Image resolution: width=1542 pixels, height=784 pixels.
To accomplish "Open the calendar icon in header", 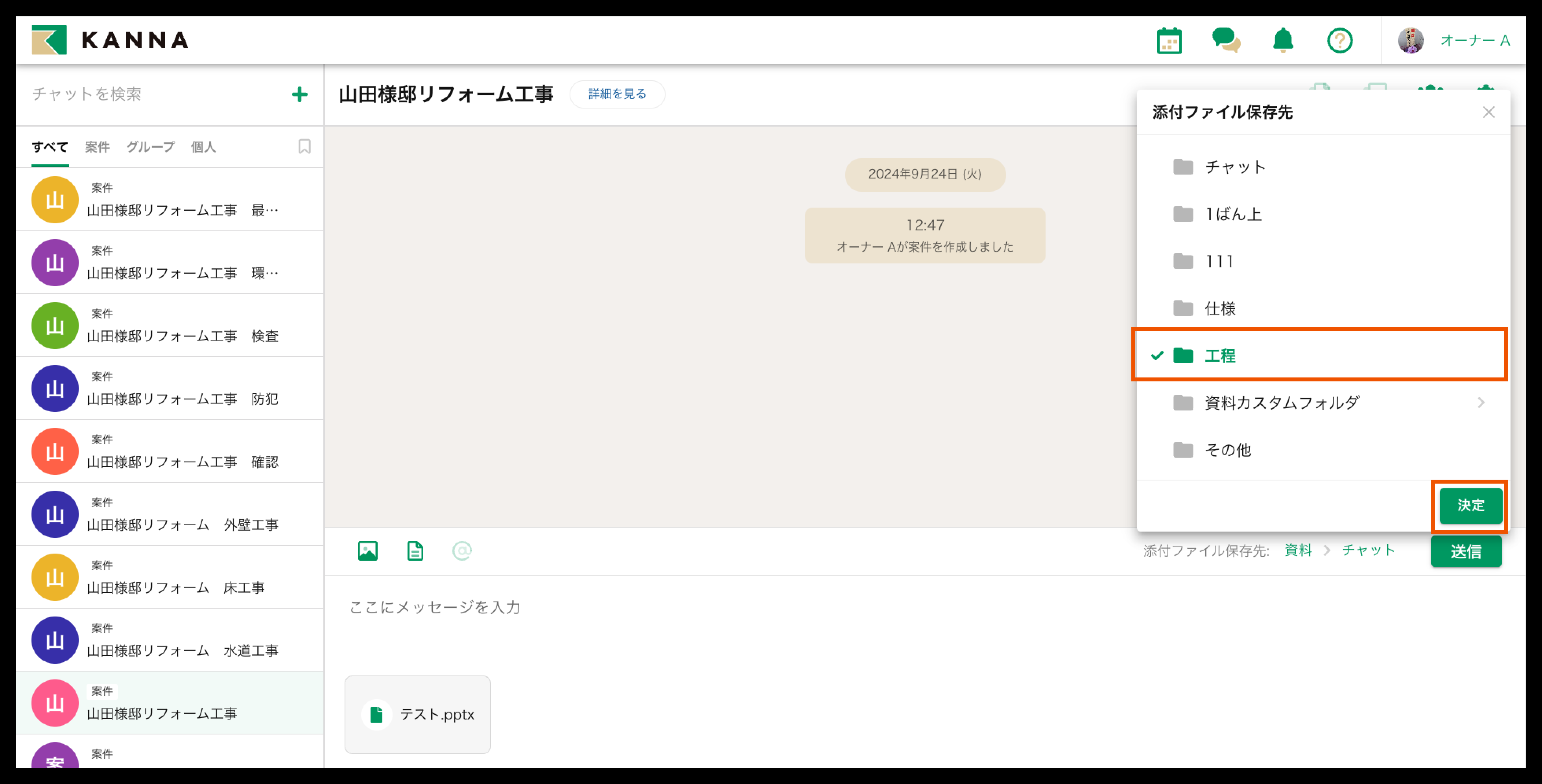I will [1168, 41].
